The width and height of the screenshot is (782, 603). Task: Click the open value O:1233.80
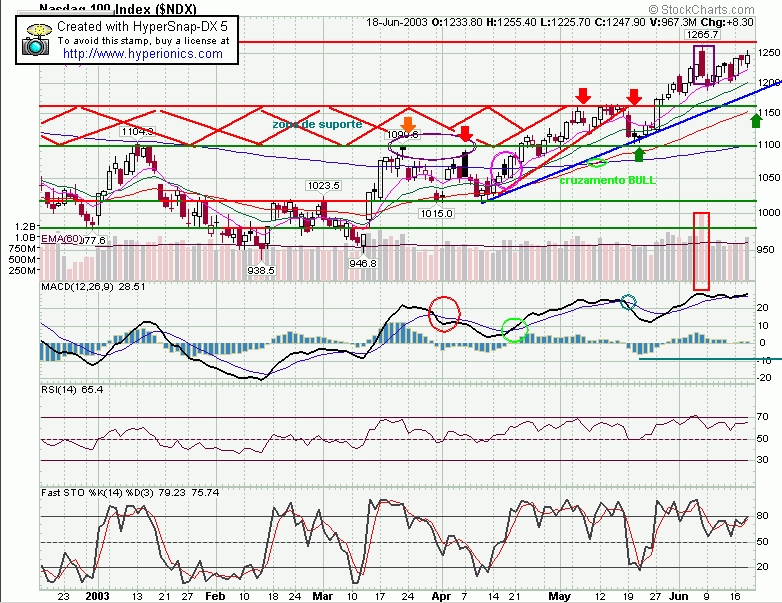(457, 22)
